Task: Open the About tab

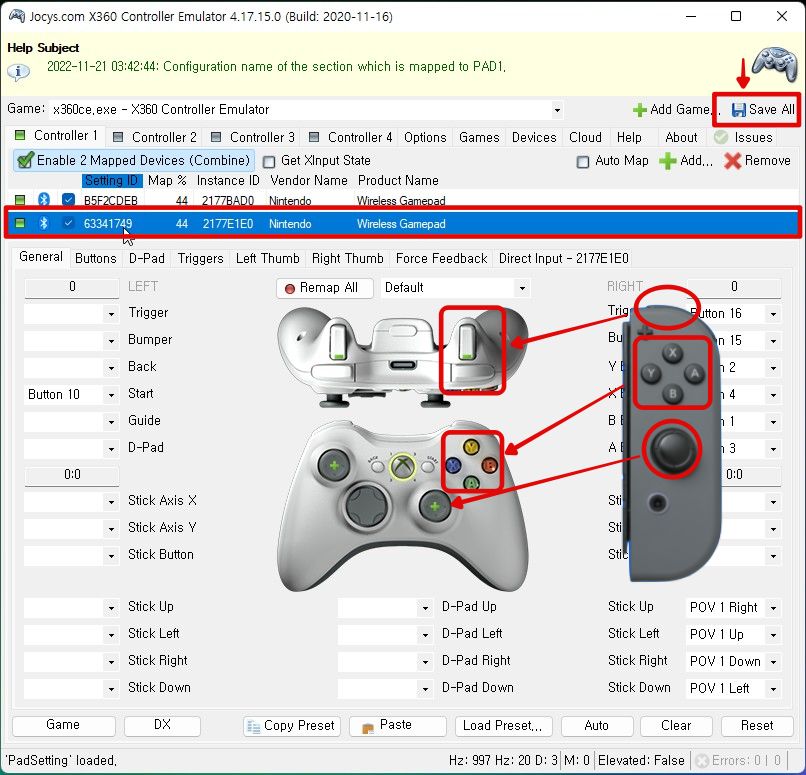Action: pos(681,137)
